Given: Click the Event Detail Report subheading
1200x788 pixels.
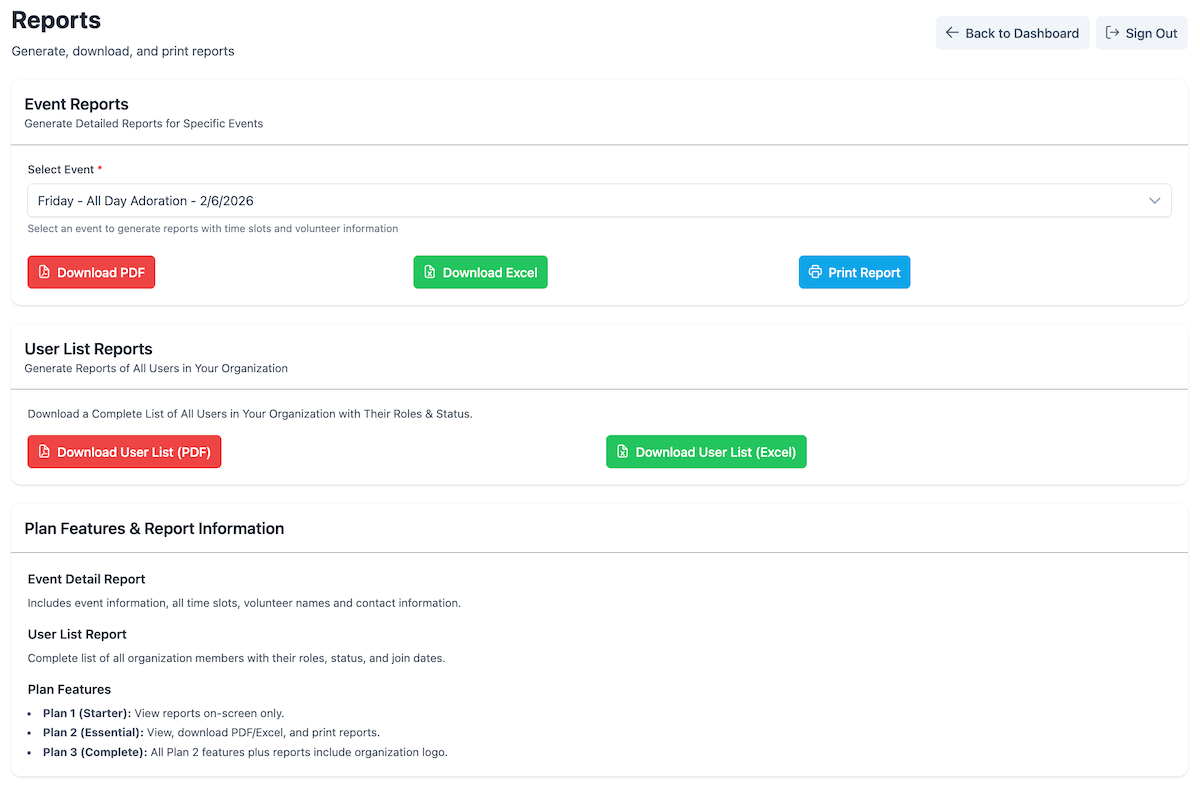Looking at the screenshot, I should pyautogui.click(x=86, y=579).
